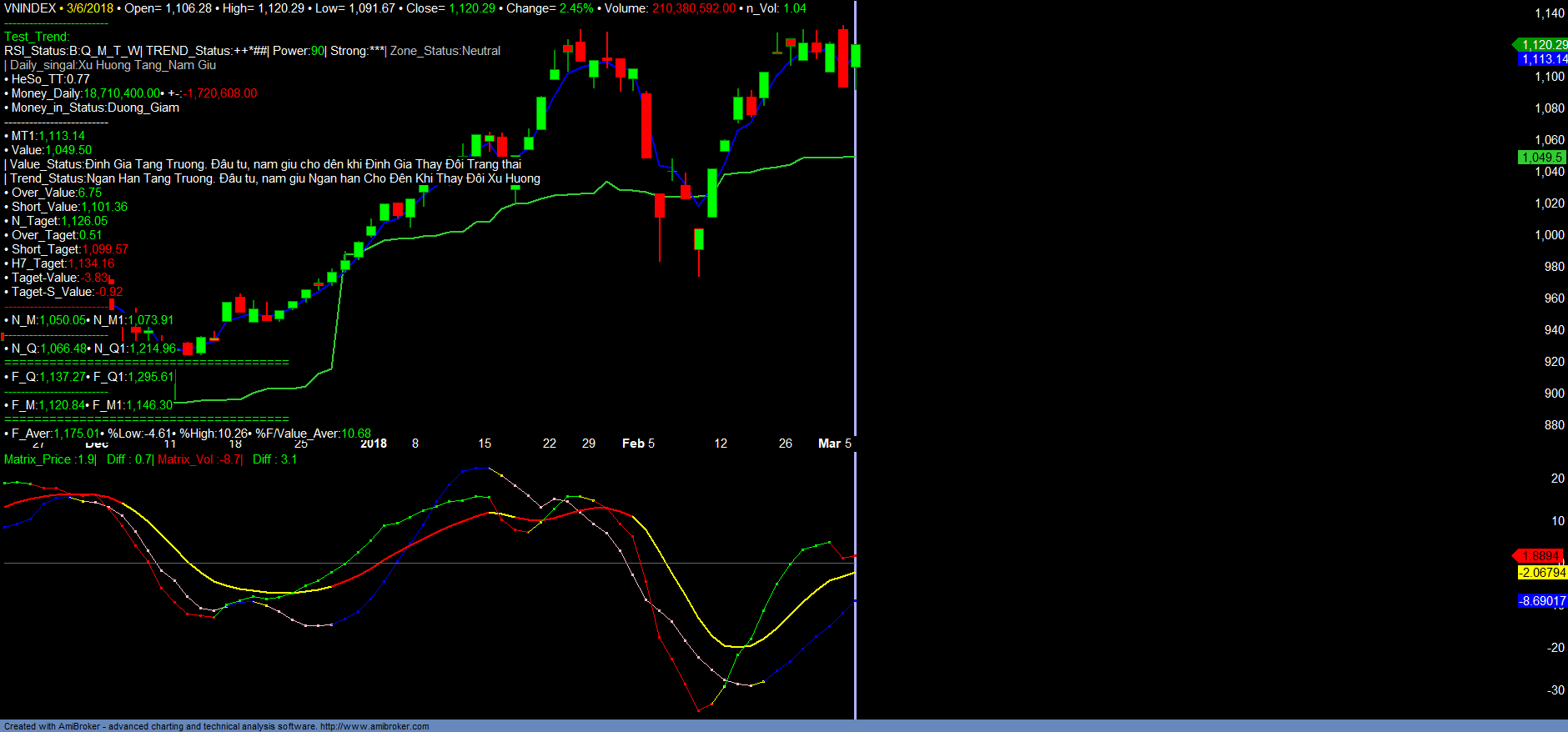Image resolution: width=1568 pixels, height=732 pixels.
Task: Click the green 1,120.29 last price marker
Action: [1542, 45]
